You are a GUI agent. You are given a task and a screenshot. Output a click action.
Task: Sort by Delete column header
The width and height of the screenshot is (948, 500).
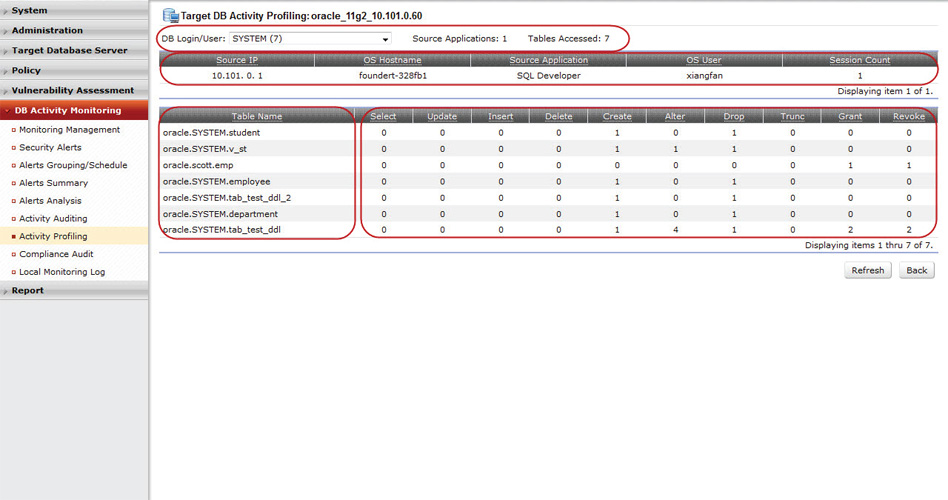(559, 116)
